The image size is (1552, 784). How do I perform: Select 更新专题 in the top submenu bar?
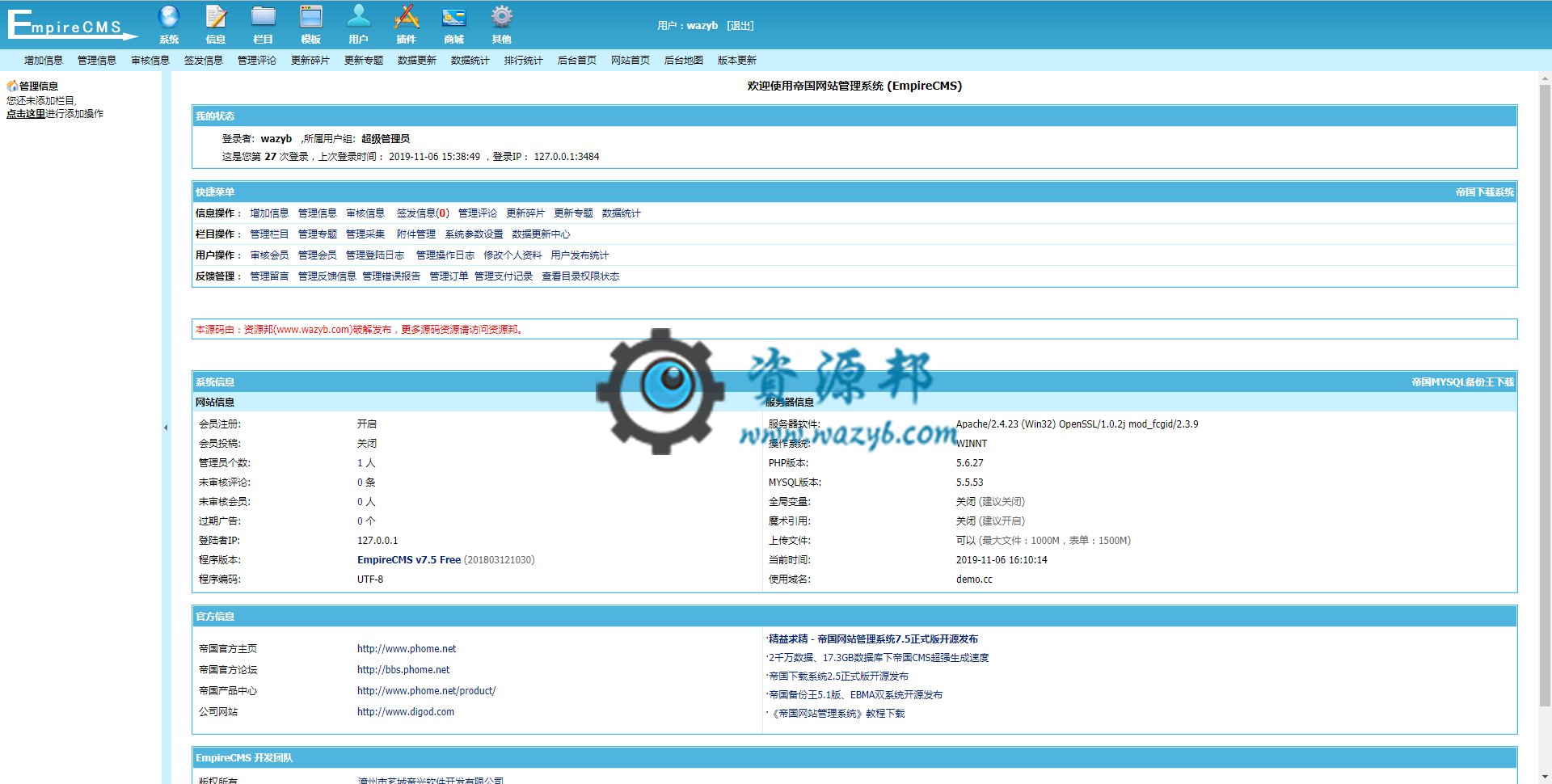tap(364, 61)
